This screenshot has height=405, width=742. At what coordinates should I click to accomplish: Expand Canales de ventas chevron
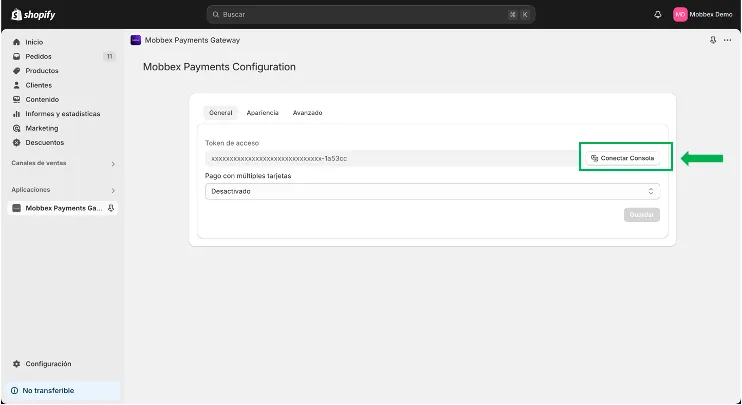113,164
